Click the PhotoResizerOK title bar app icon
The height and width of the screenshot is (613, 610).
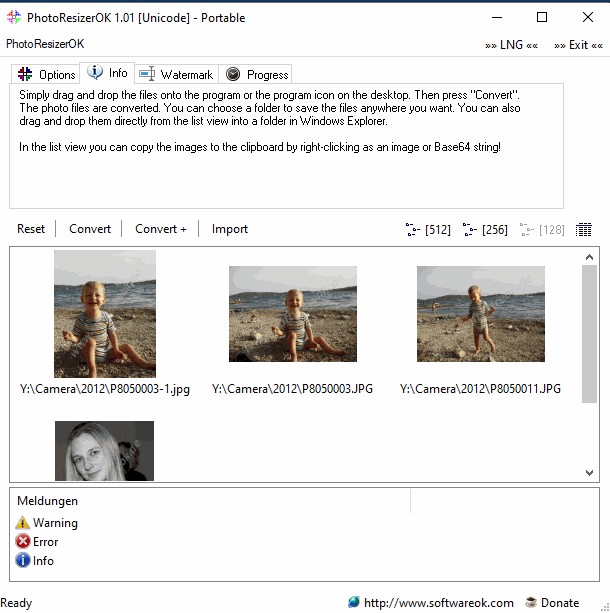point(14,17)
